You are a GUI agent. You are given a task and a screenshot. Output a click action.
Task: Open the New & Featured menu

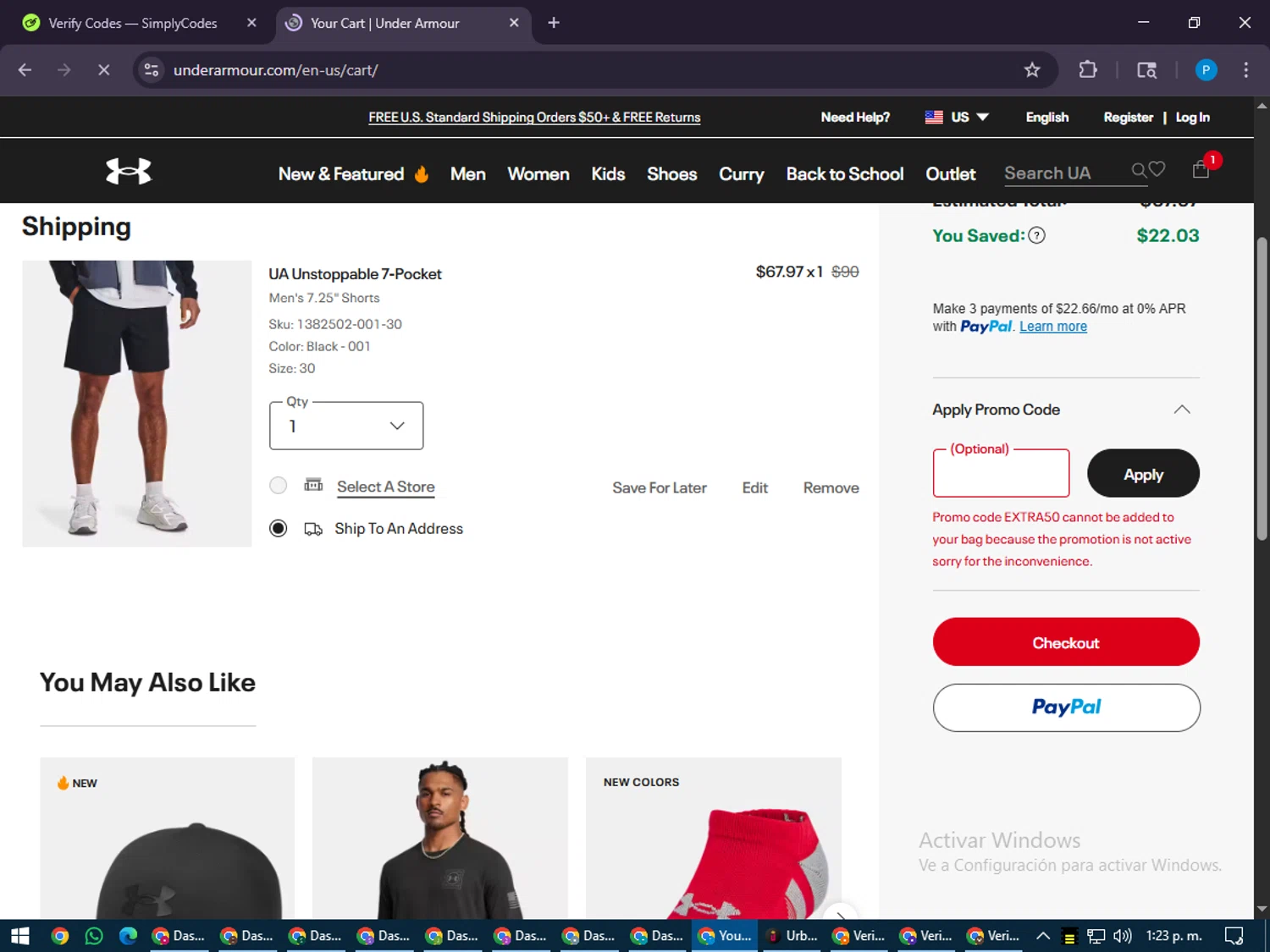(353, 174)
